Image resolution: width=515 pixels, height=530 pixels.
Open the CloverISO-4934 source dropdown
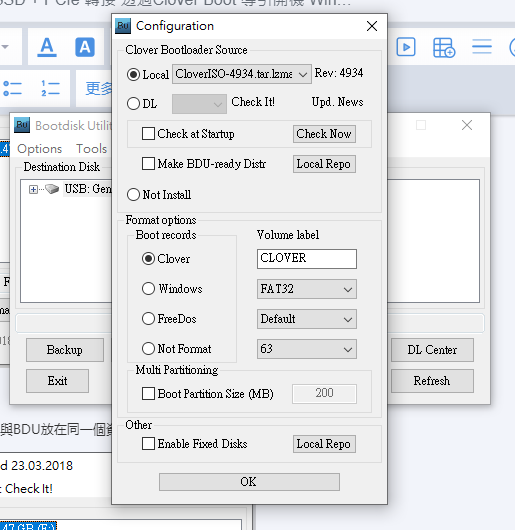point(242,74)
